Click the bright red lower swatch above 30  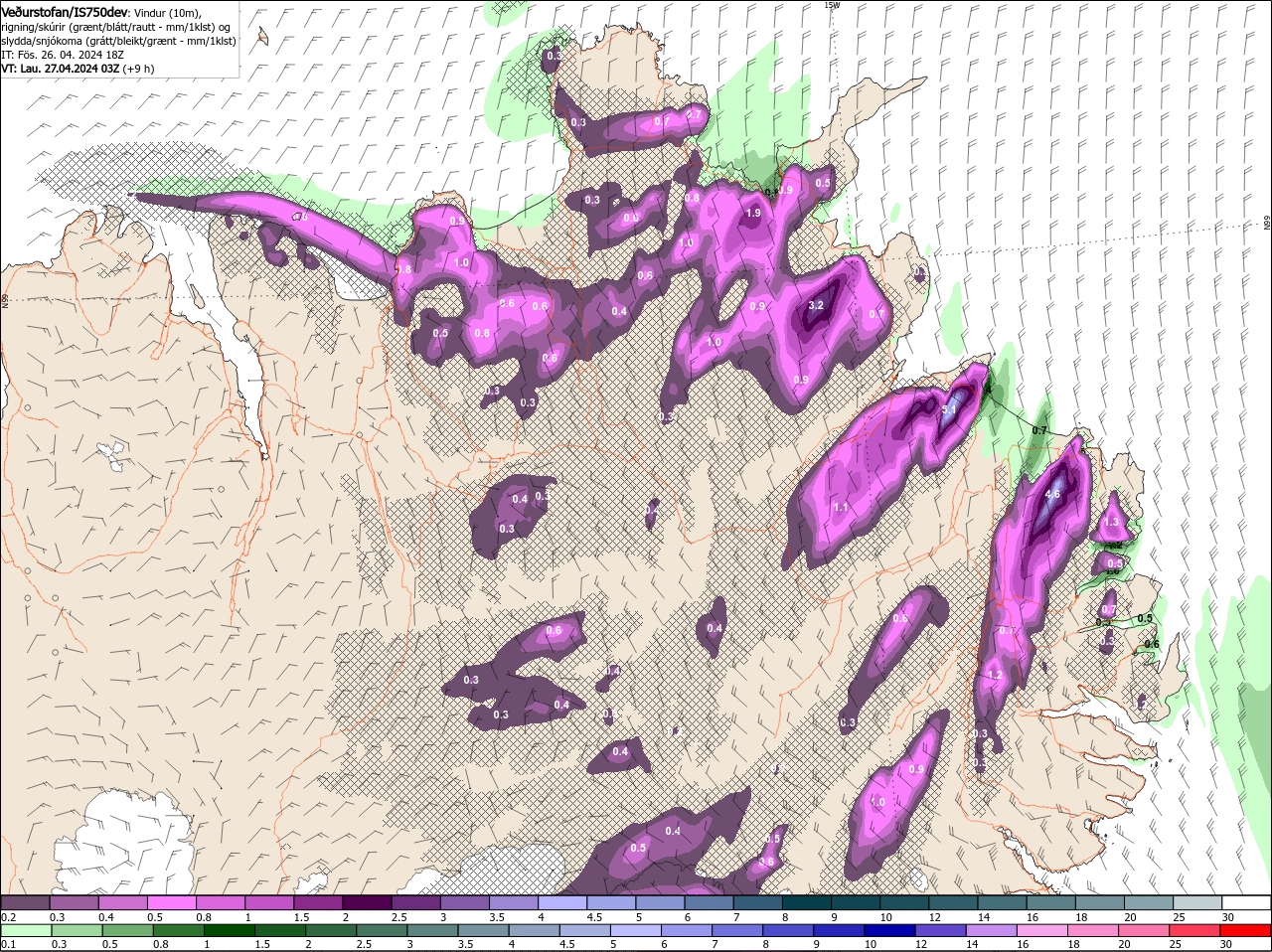pyautogui.click(x=1248, y=930)
